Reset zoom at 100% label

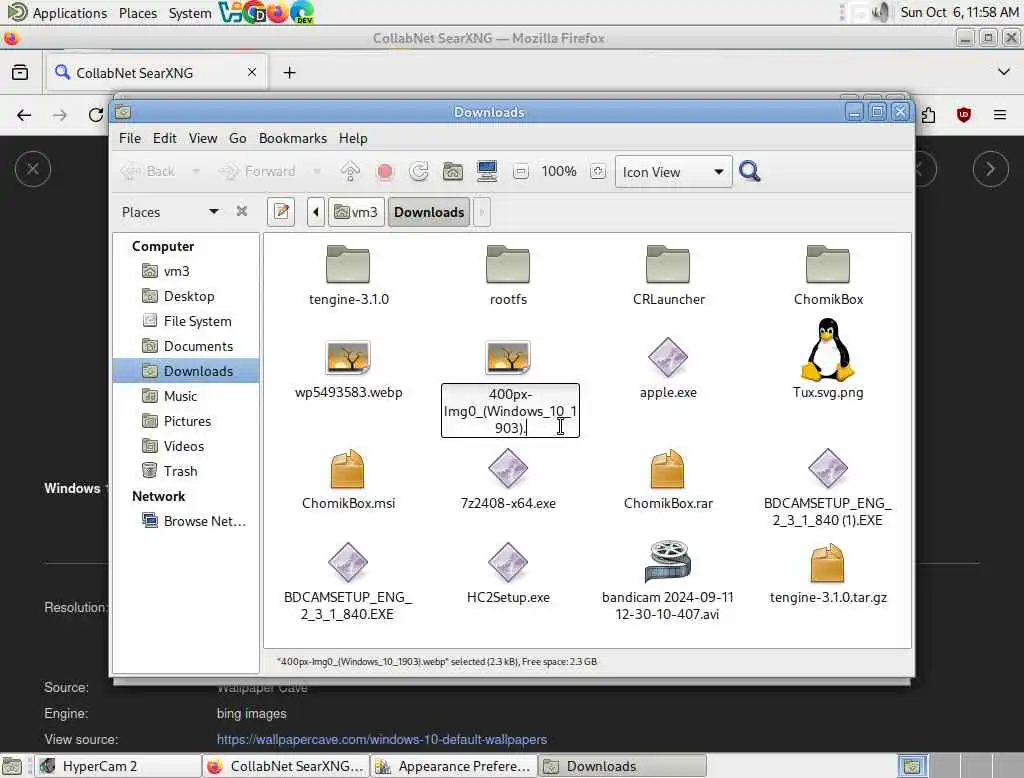coord(559,171)
